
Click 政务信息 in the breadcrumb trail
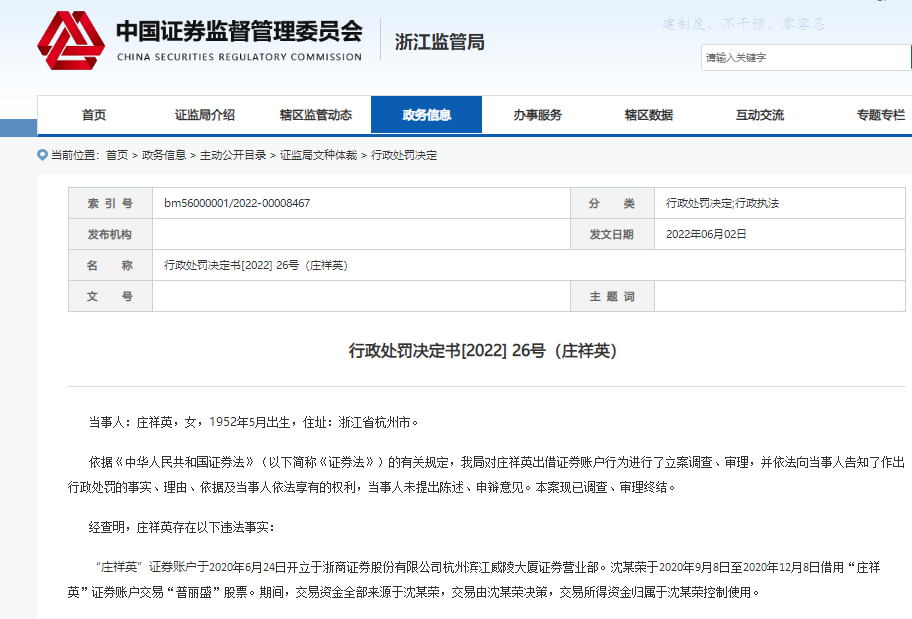164,155
